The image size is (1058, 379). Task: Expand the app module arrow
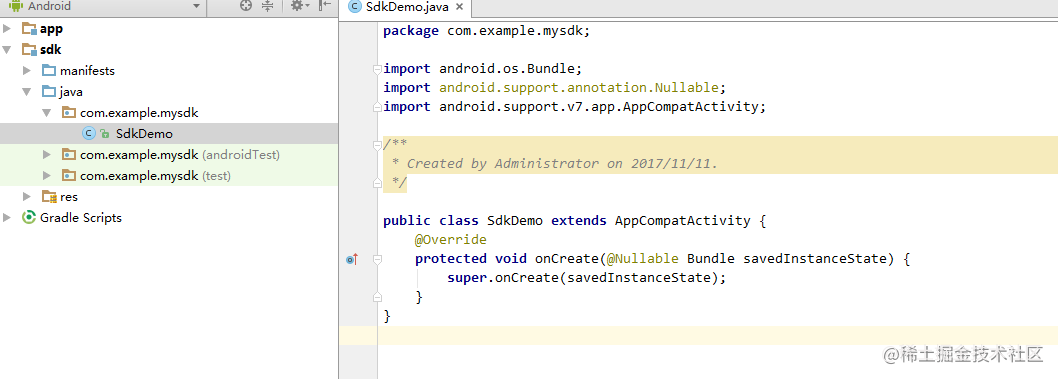click(7, 29)
